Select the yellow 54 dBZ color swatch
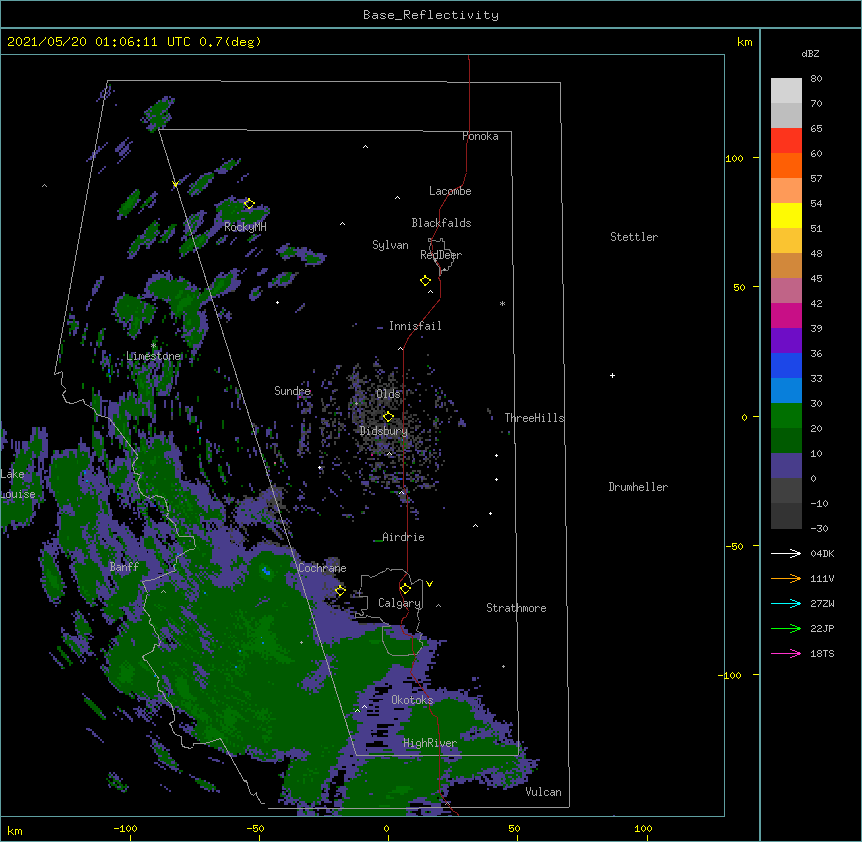The image size is (862, 842). point(786,215)
